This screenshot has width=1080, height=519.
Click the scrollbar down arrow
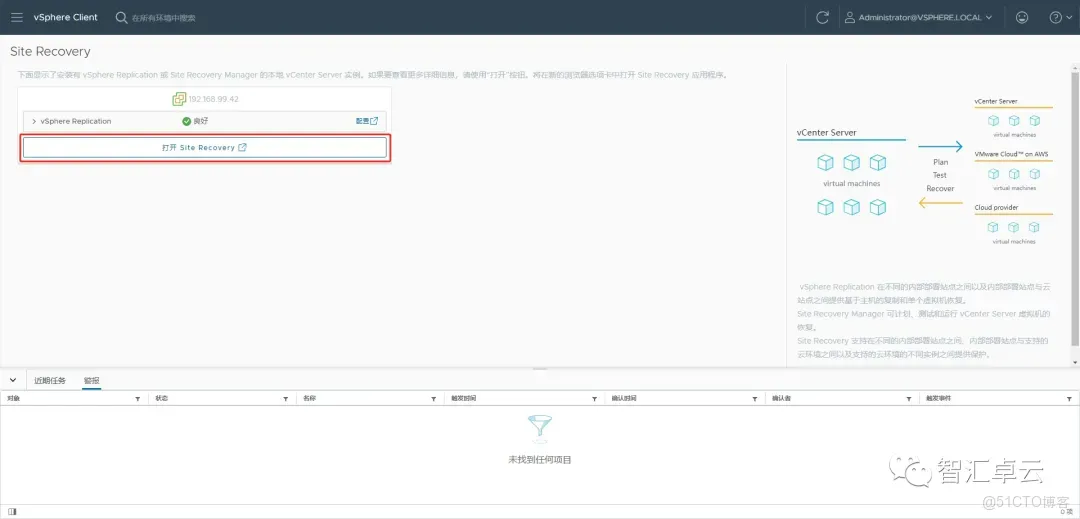coord(1075,362)
